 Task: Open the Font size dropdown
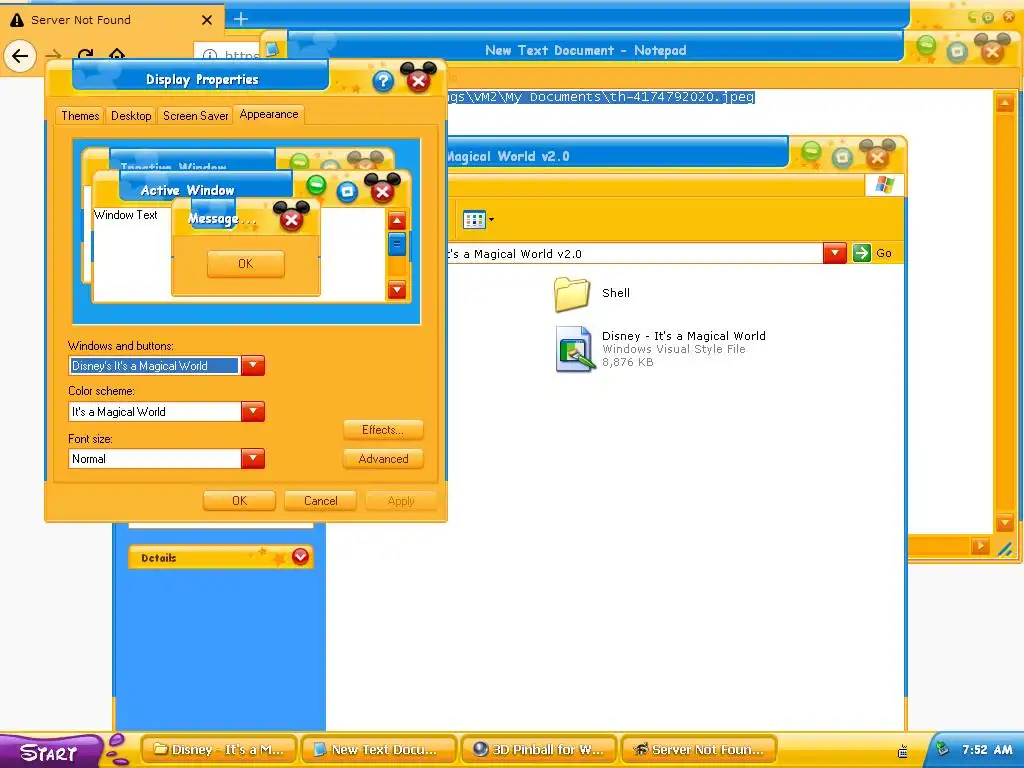[x=253, y=458]
